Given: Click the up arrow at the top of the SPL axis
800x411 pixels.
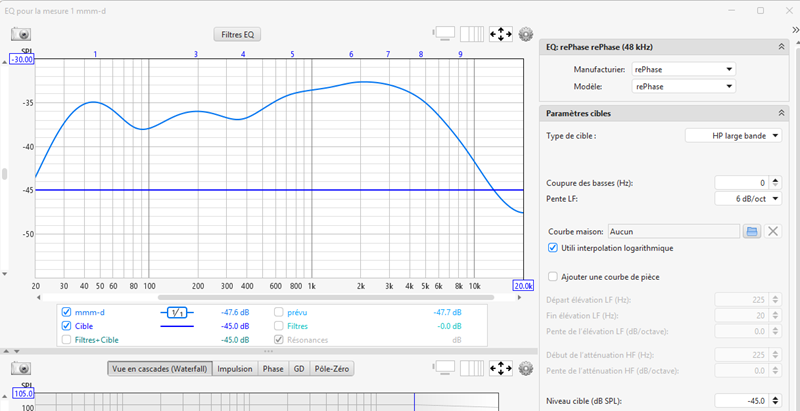Looking at the screenshot, I should point(5,62).
